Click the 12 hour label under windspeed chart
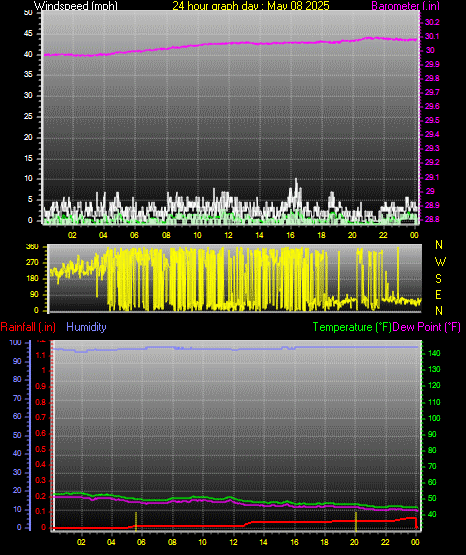 pos(229,235)
